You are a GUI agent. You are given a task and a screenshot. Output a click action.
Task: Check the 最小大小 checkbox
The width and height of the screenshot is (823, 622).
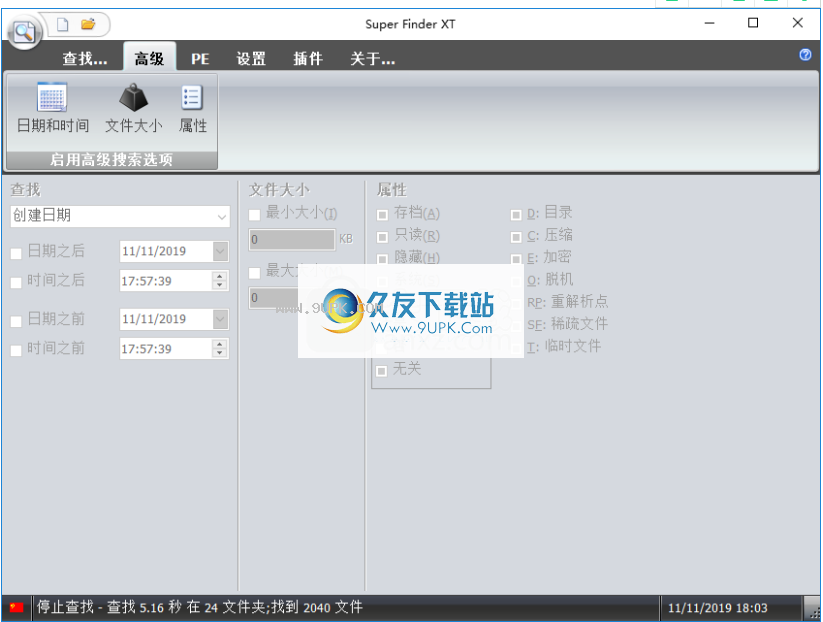[255, 215]
